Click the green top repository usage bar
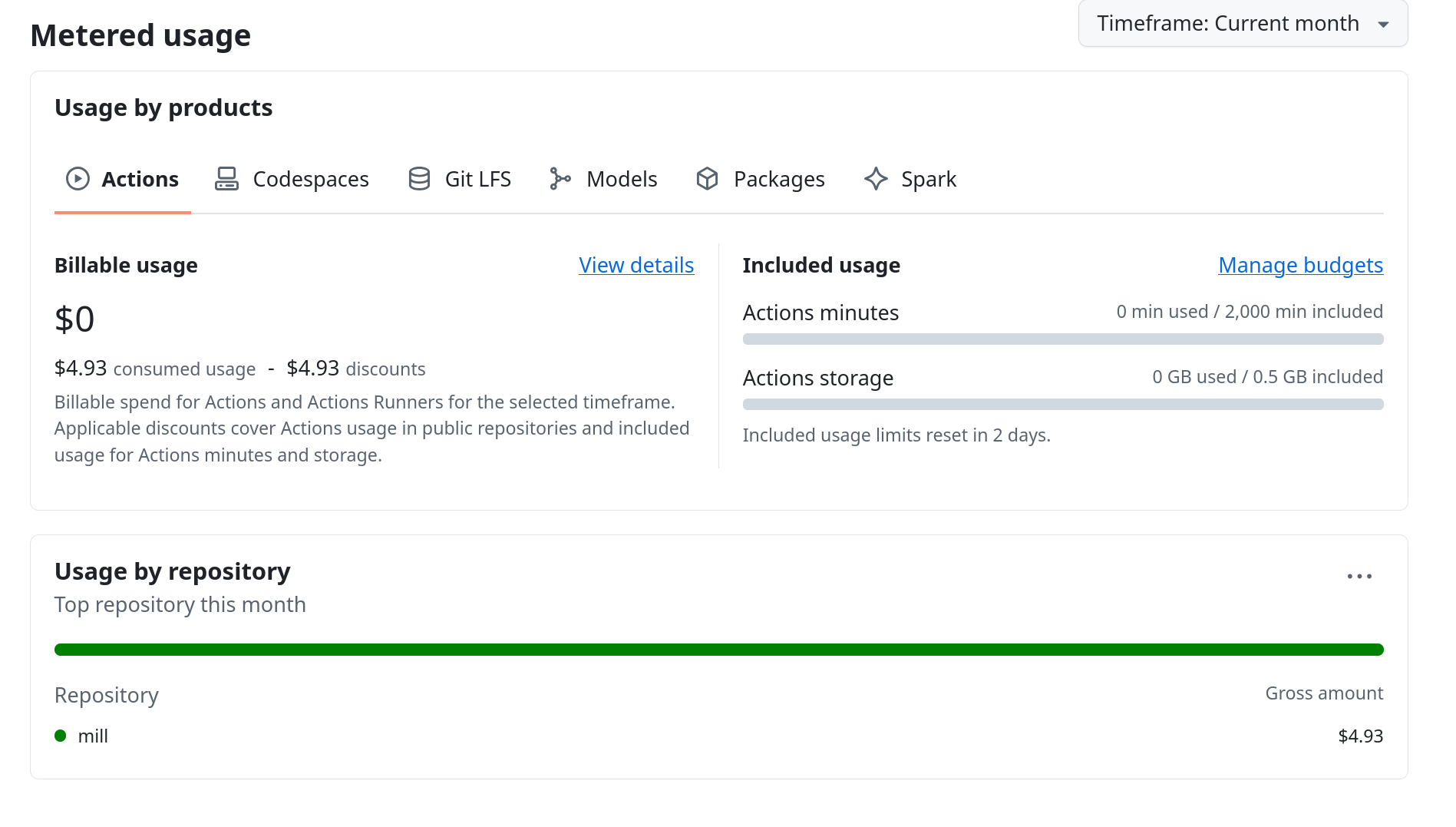 click(718, 649)
